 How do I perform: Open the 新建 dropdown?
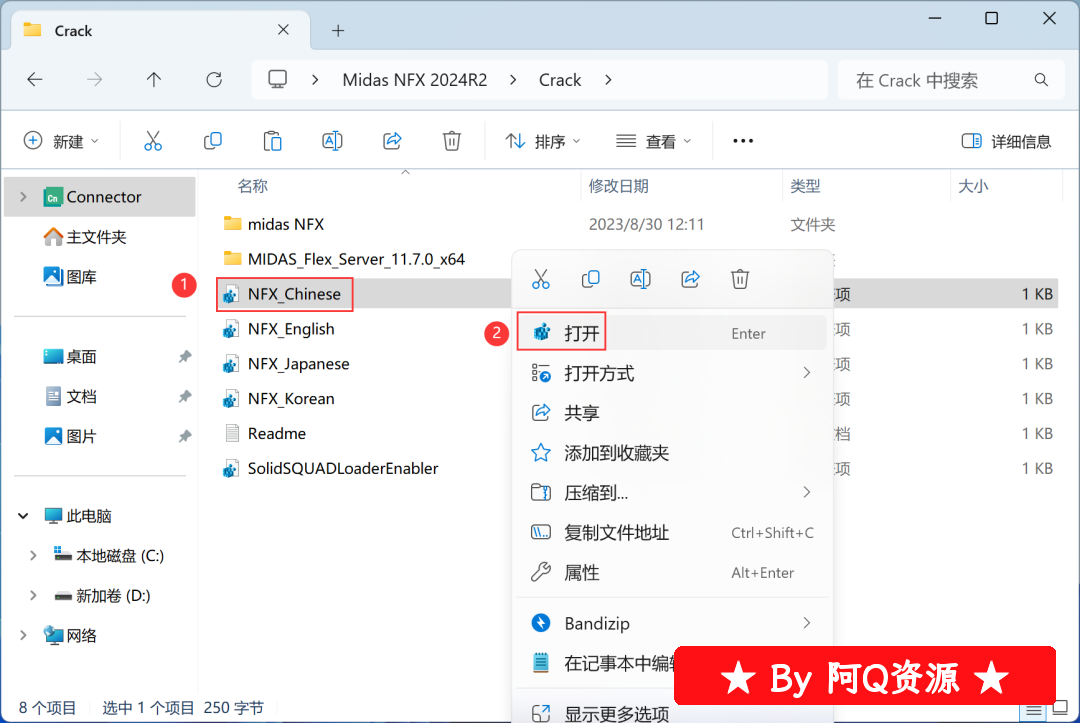click(61, 141)
